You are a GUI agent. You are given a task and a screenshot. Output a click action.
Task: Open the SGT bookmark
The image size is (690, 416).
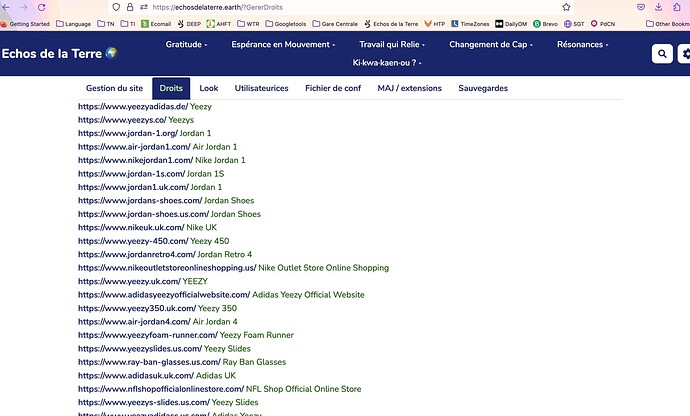coord(574,24)
